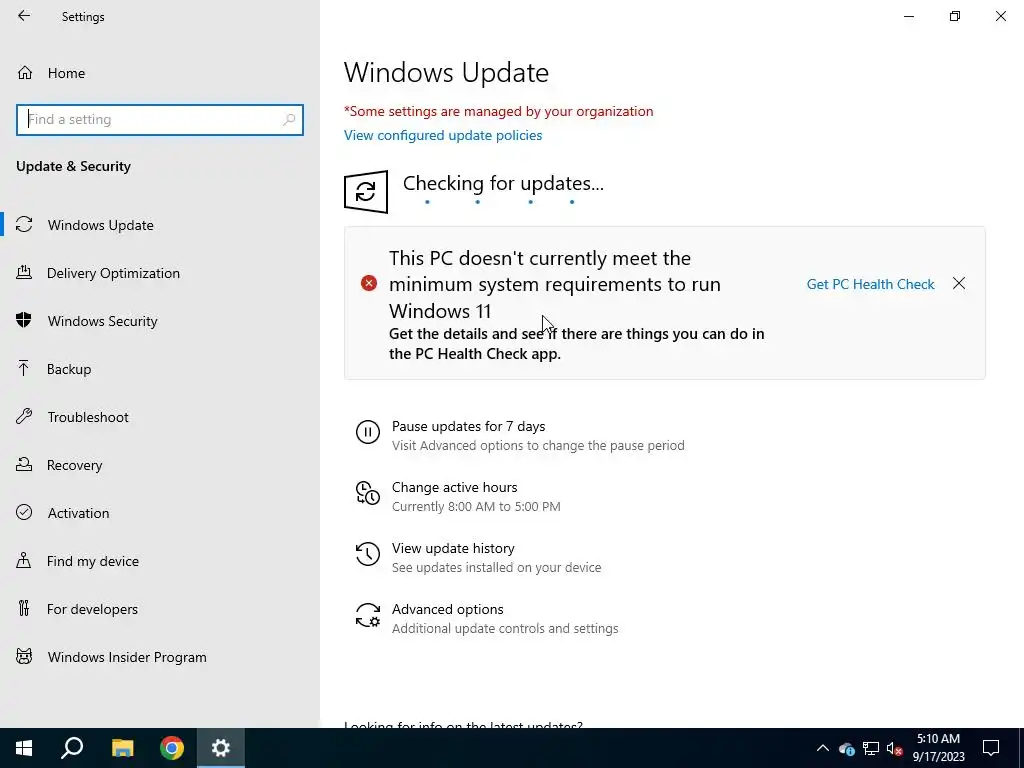Click the pause circle icon

368,432
